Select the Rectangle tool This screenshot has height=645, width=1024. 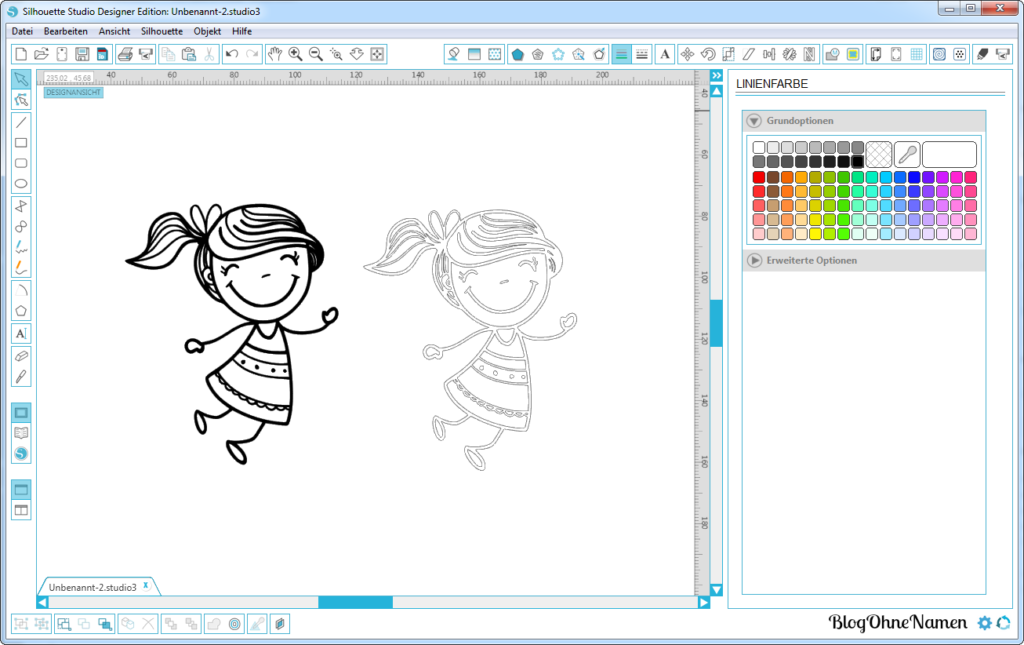(x=21, y=143)
